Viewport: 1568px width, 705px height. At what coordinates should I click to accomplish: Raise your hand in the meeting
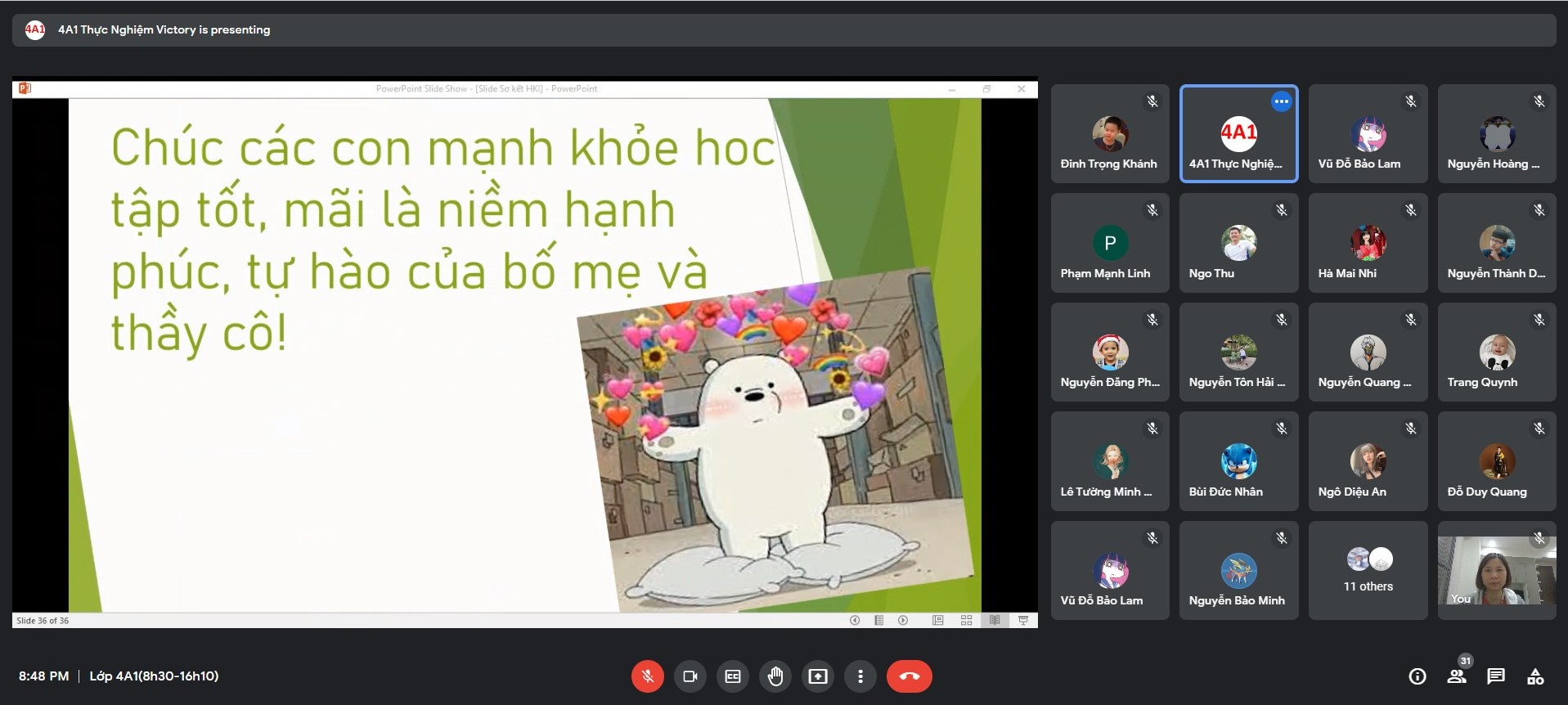click(x=775, y=676)
